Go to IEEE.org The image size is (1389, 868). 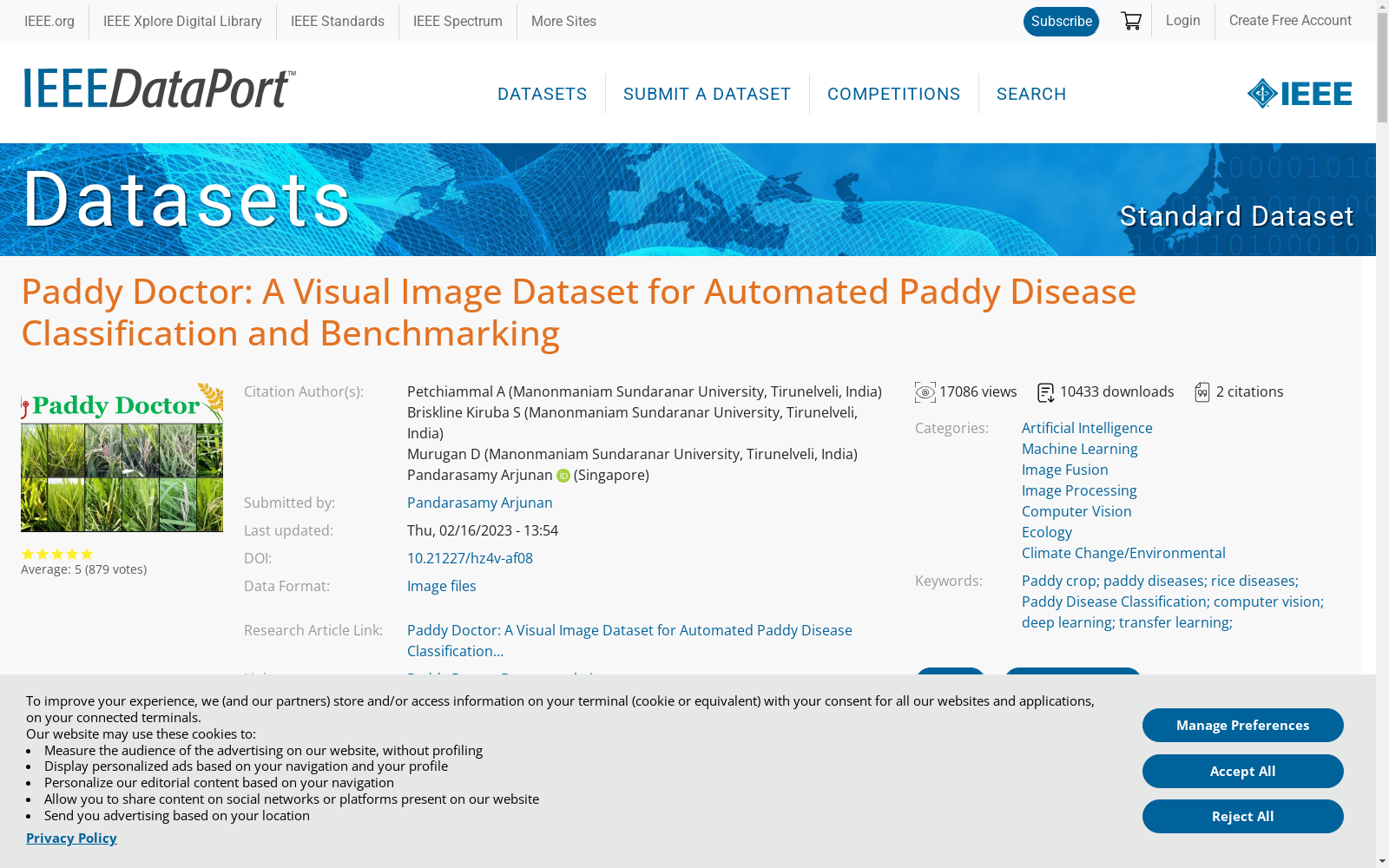coord(49,22)
